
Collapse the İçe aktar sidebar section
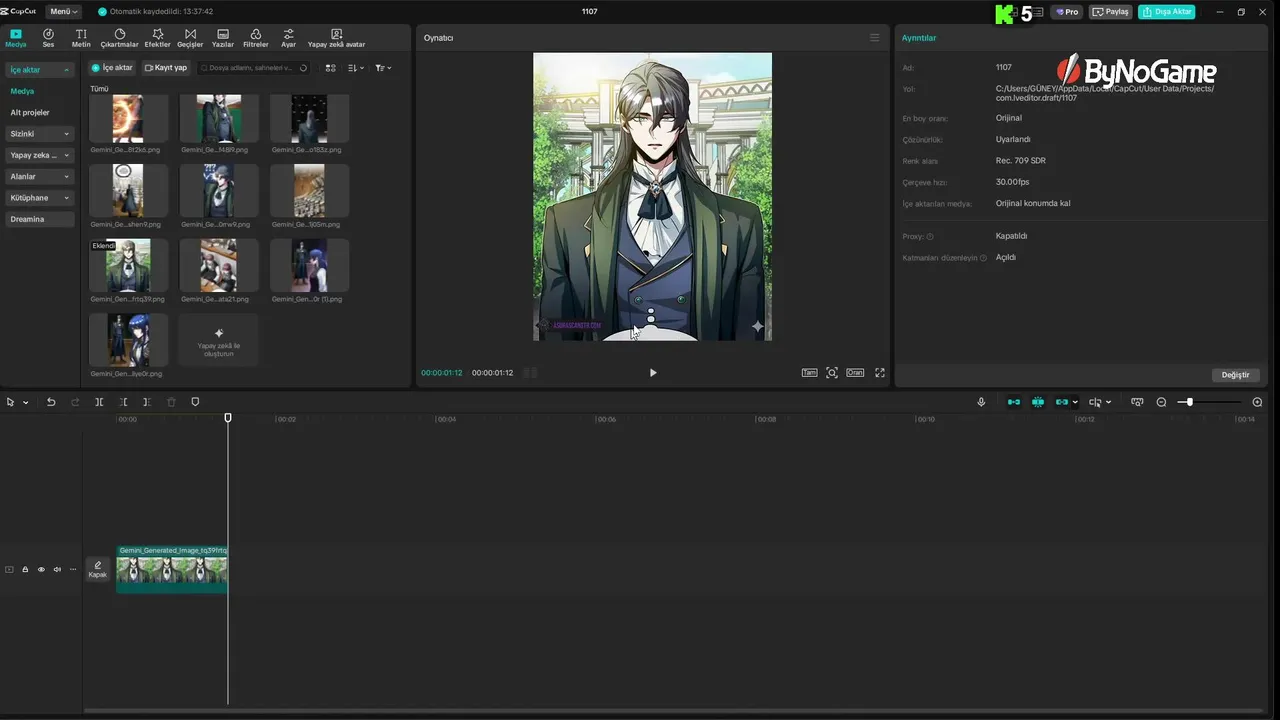pos(40,70)
